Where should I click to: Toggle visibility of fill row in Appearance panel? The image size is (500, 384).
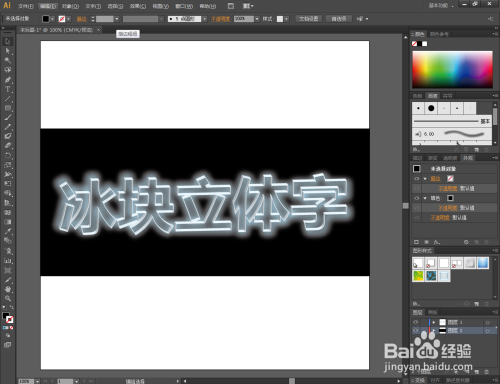(x=417, y=198)
